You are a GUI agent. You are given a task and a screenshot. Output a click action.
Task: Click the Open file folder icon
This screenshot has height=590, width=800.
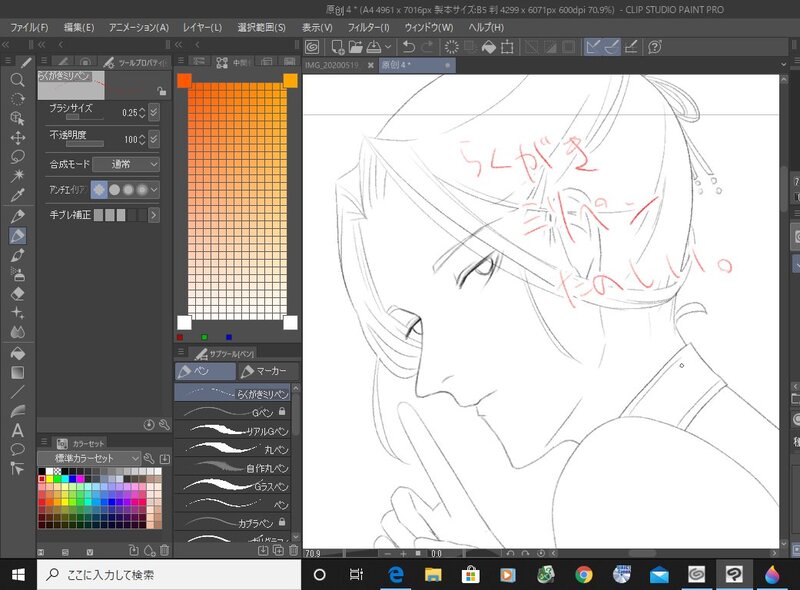pyautogui.click(x=356, y=47)
